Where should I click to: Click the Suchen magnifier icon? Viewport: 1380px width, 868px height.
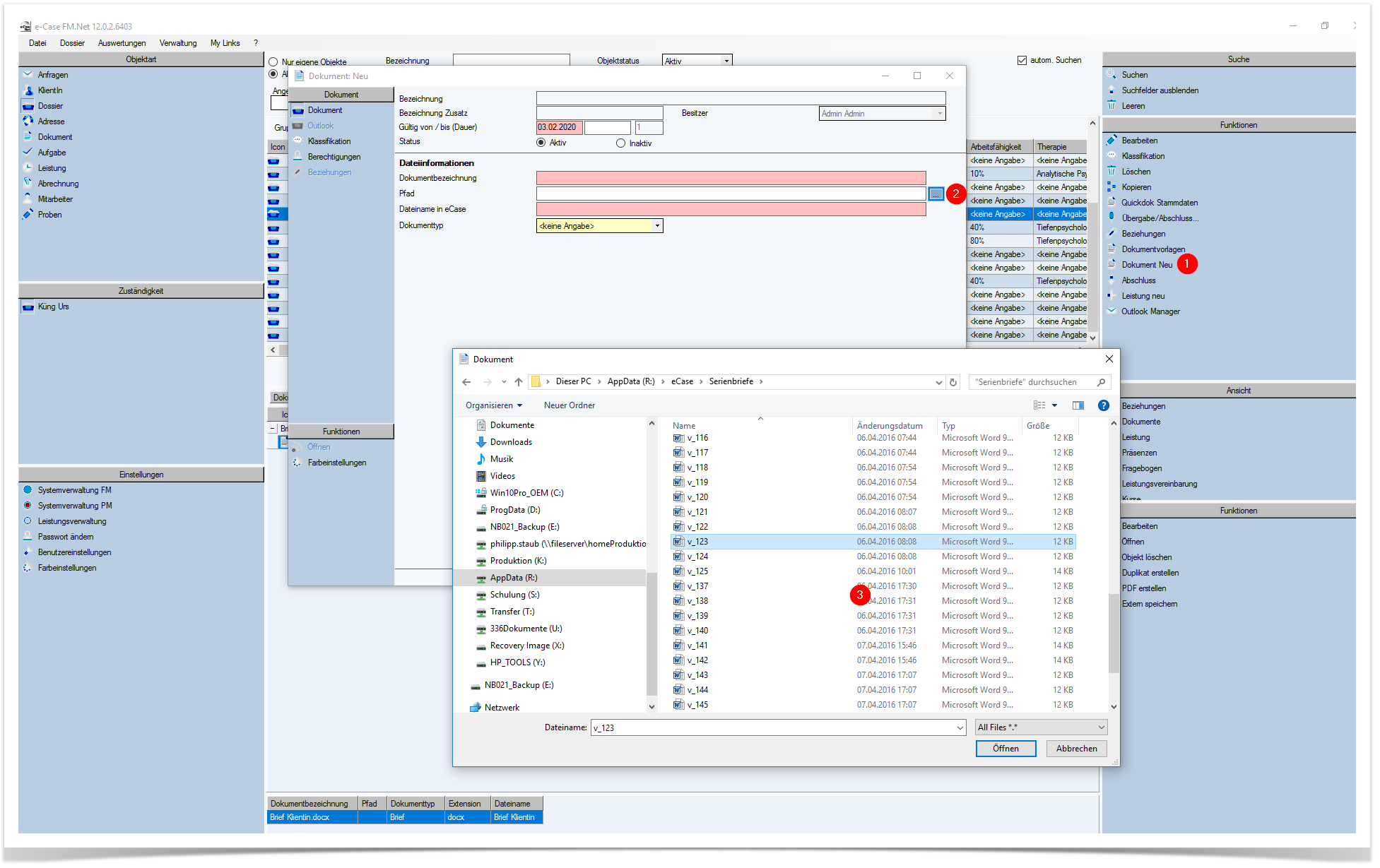point(1111,74)
